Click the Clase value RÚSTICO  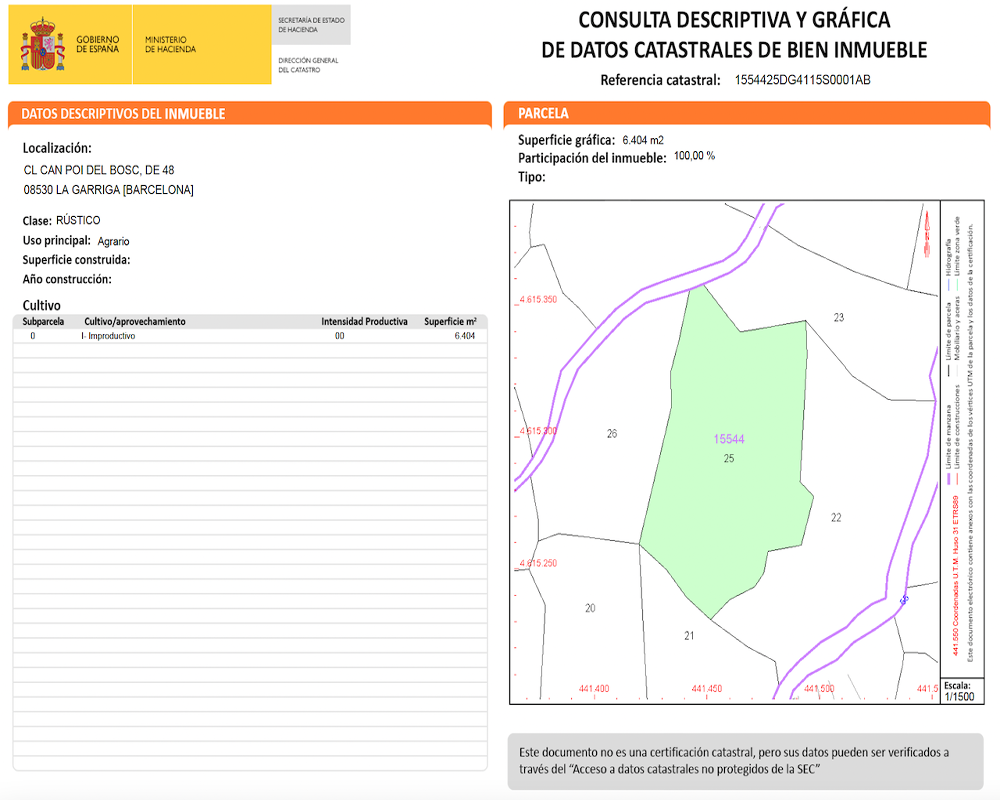click(78, 220)
